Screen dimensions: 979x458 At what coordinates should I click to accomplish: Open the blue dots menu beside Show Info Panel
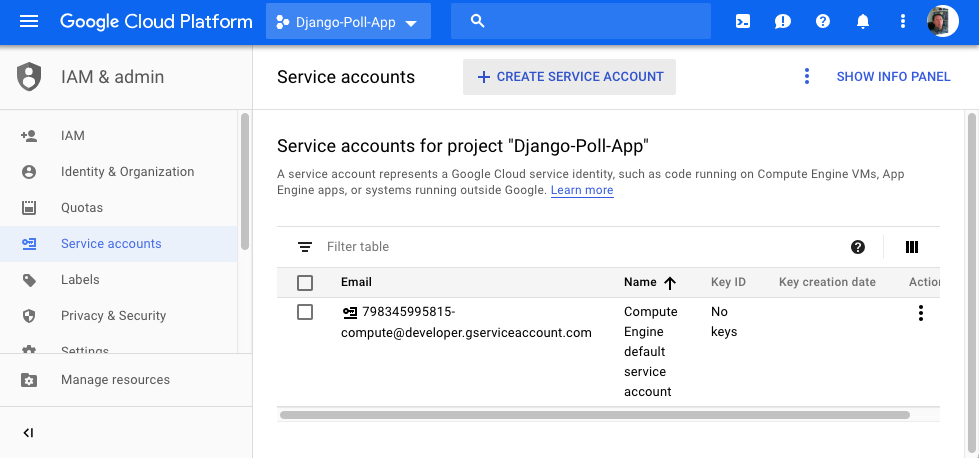[807, 77]
